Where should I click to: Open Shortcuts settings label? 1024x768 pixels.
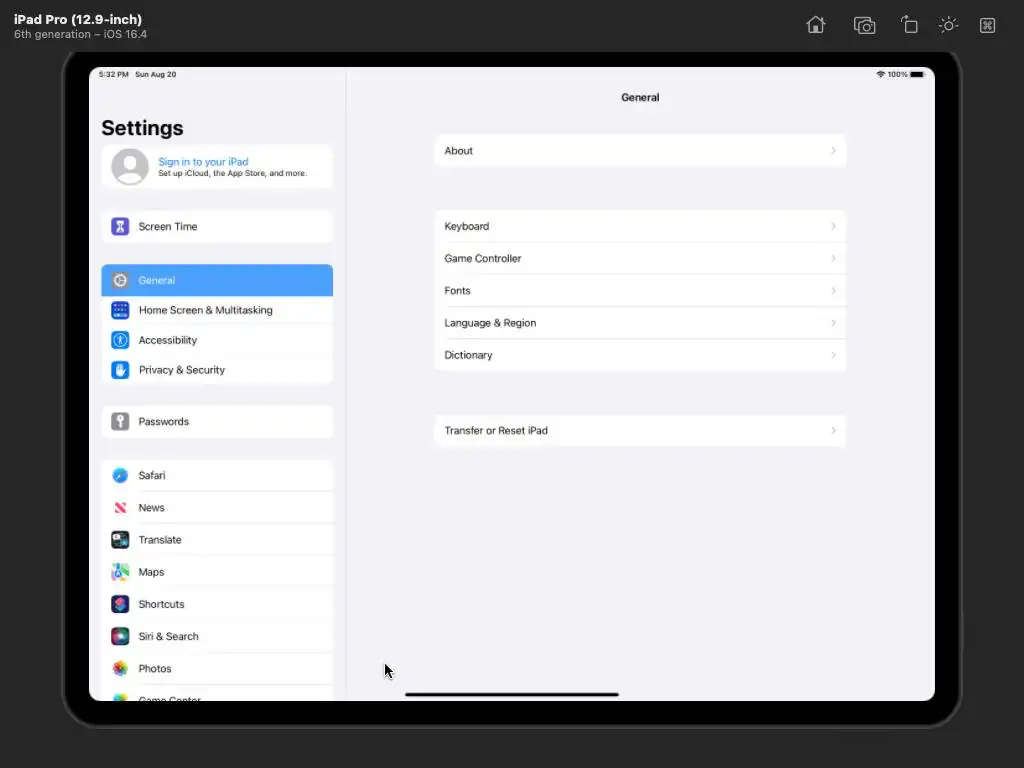tap(161, 604)
